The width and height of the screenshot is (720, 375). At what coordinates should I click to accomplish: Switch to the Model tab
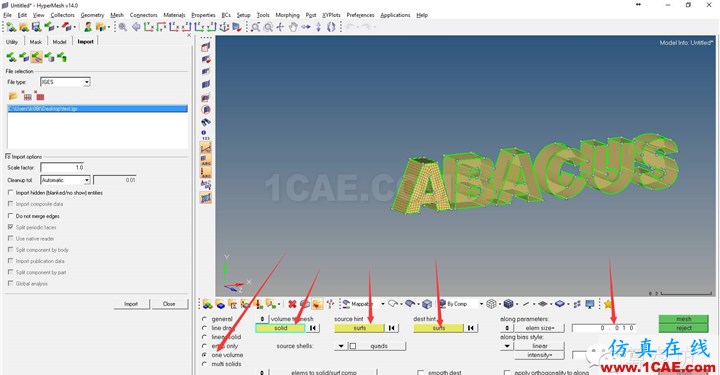tap(59, 42)
